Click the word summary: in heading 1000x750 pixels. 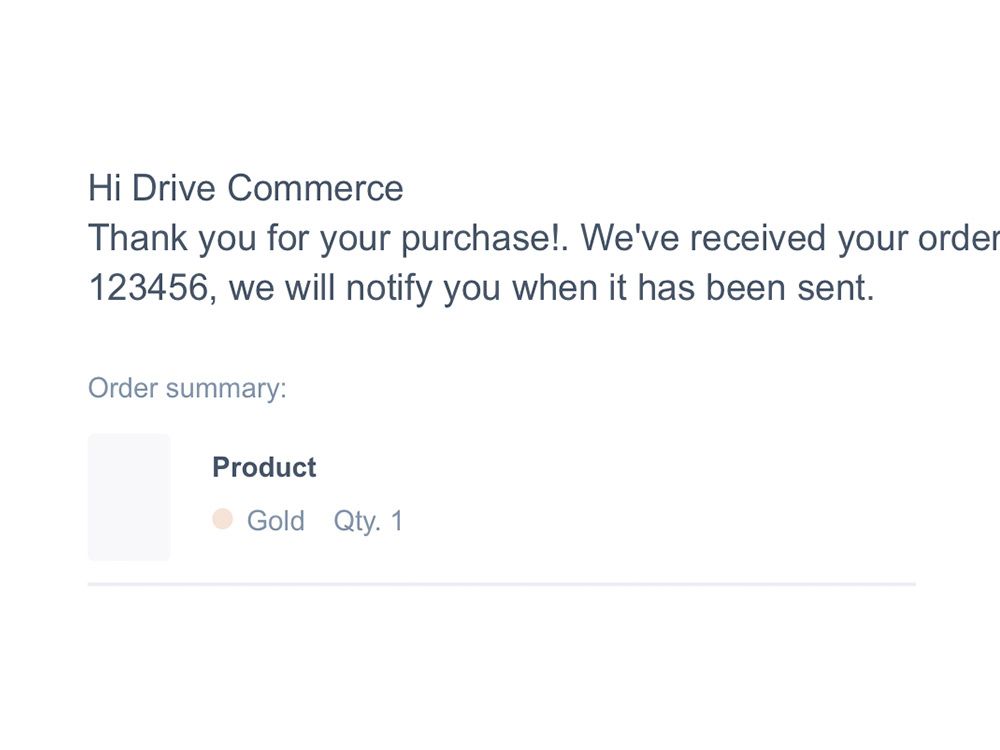[226, 389]
